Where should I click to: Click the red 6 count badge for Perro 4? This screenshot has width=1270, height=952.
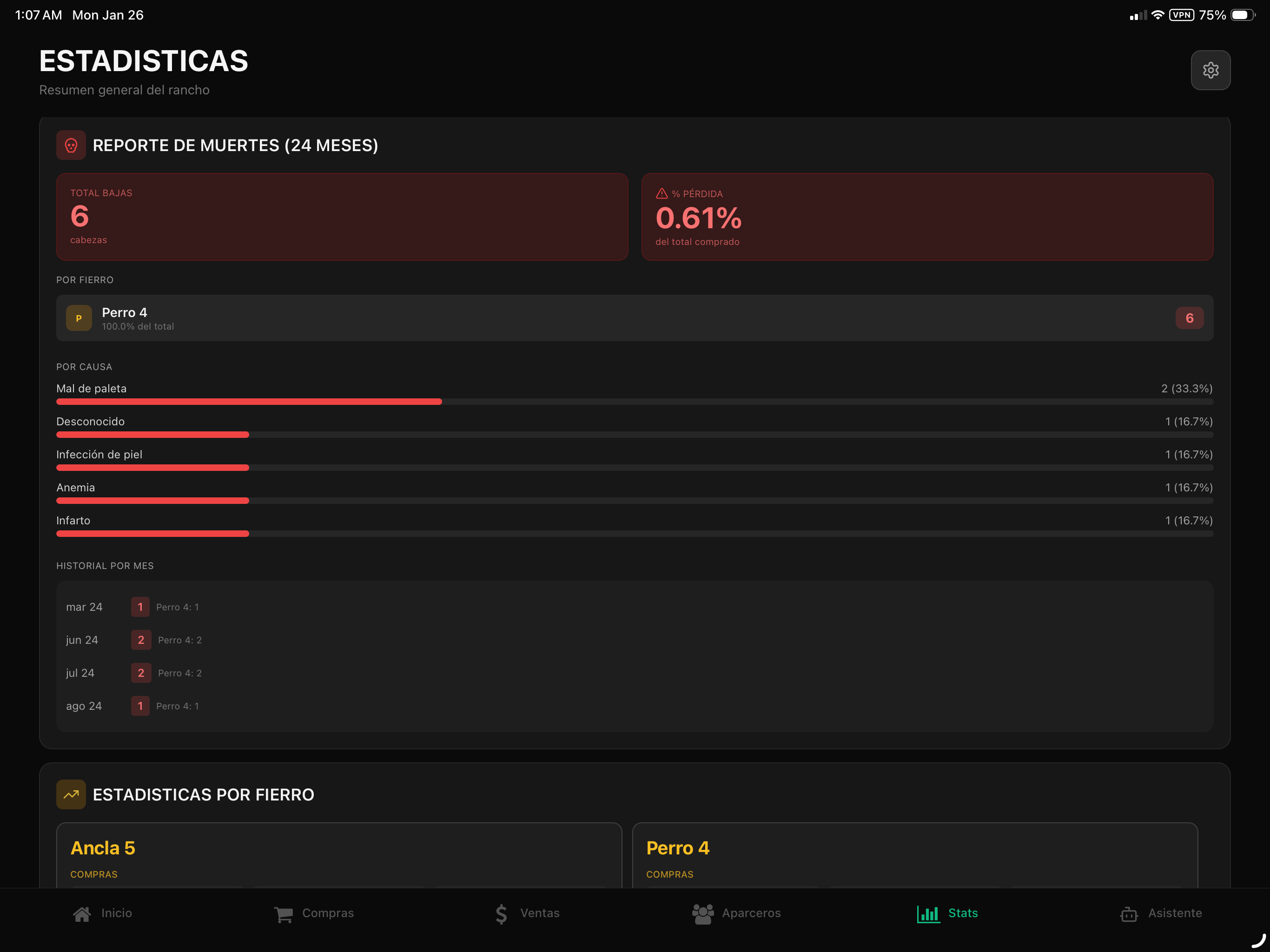[x=1189, y=318]
